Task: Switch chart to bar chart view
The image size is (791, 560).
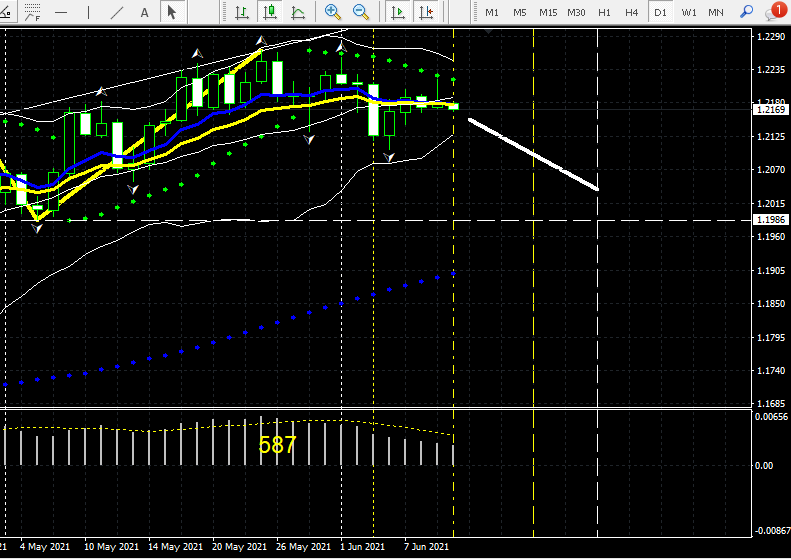Action: click(242, 12)
